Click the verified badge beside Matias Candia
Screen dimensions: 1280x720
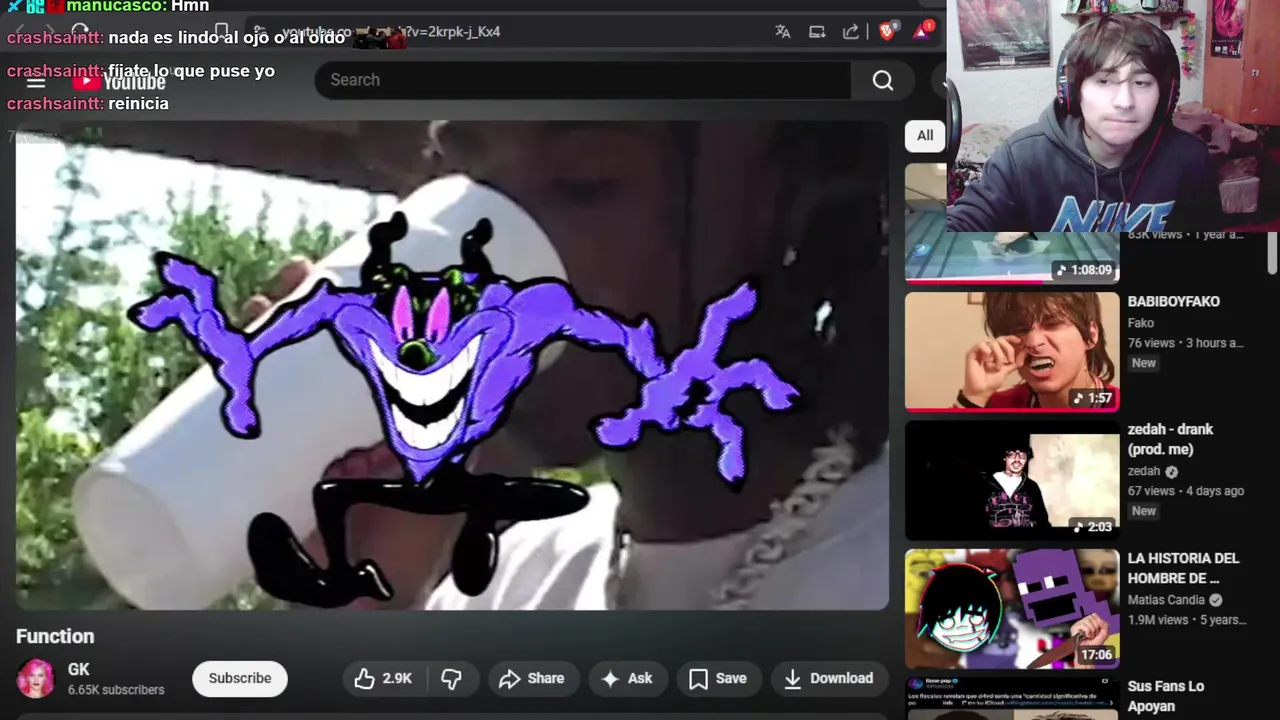1216,600
